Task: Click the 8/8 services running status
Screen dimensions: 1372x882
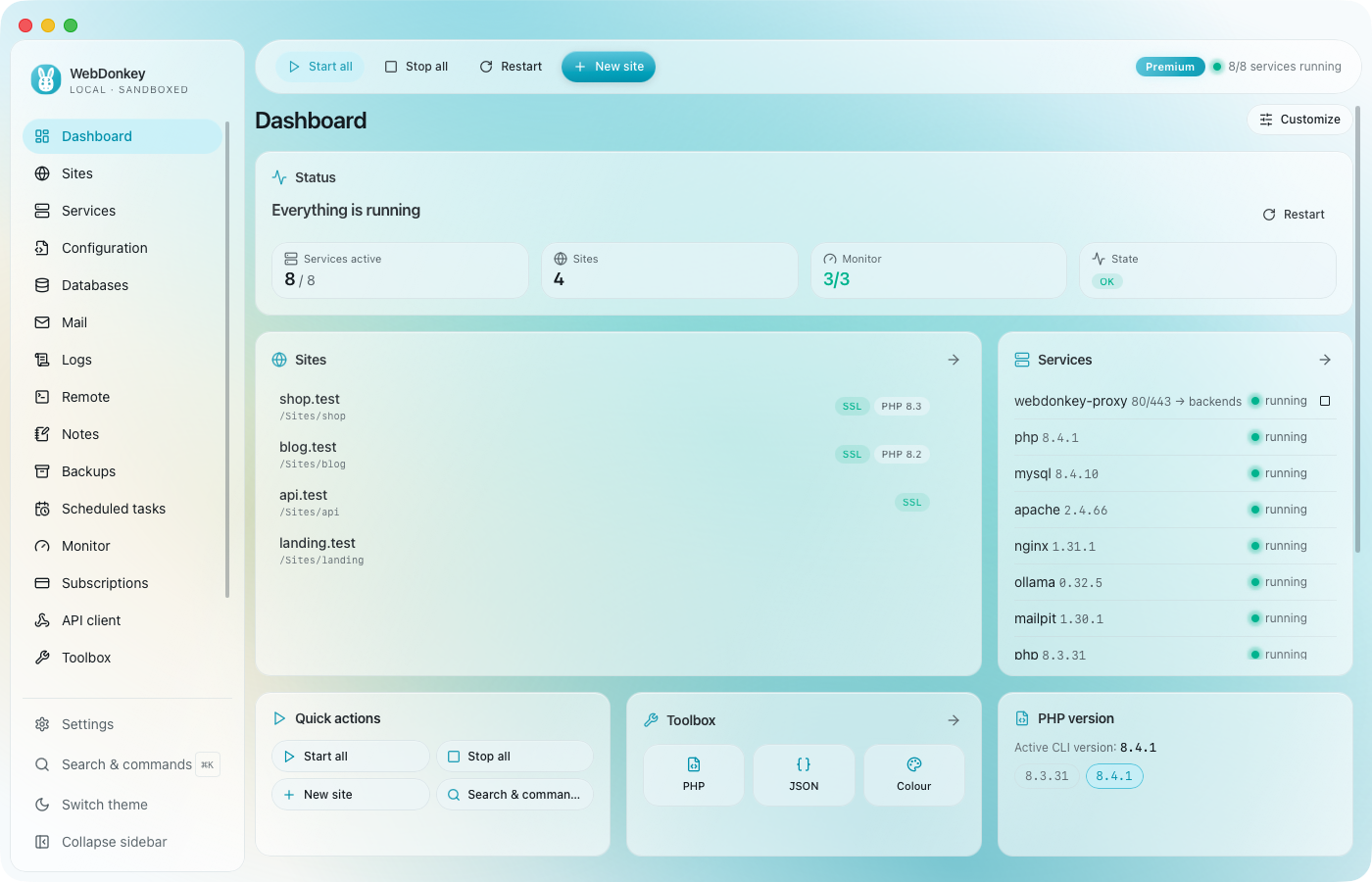Action: pos(1277,67)
